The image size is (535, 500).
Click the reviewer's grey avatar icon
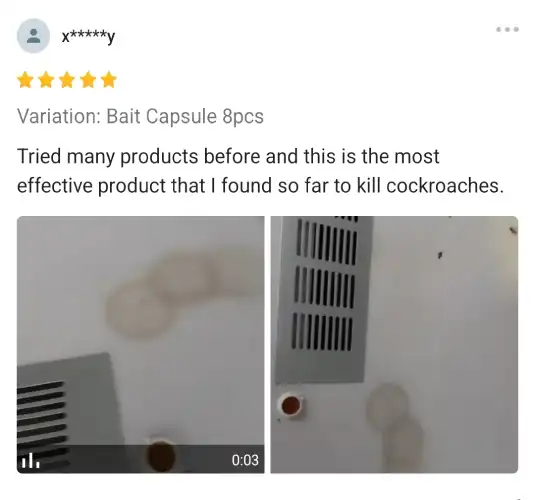point(33,36)
